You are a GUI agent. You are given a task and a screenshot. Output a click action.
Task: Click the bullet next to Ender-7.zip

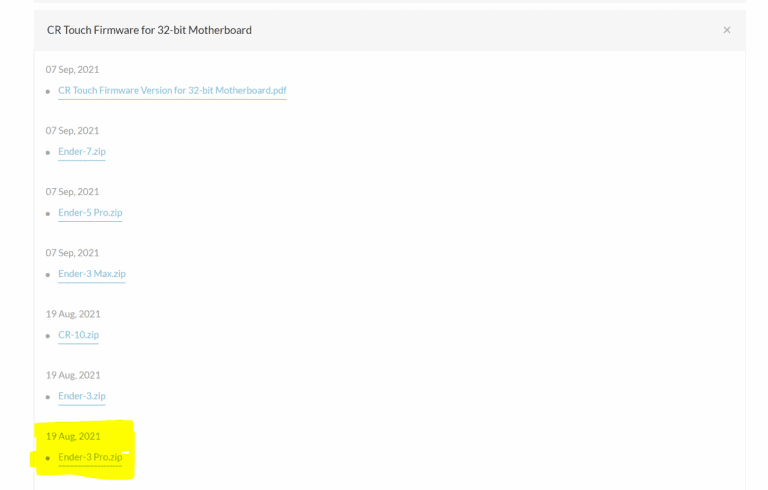tap(48, 153)
